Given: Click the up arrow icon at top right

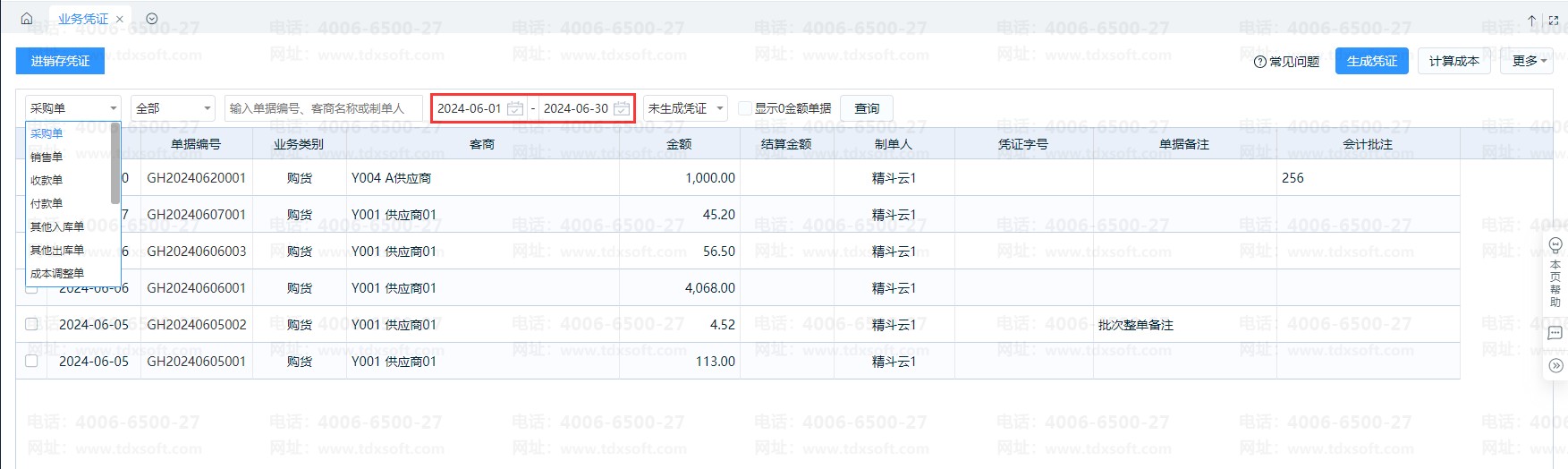Looking at the screenshot, I should coord(1532,20).
